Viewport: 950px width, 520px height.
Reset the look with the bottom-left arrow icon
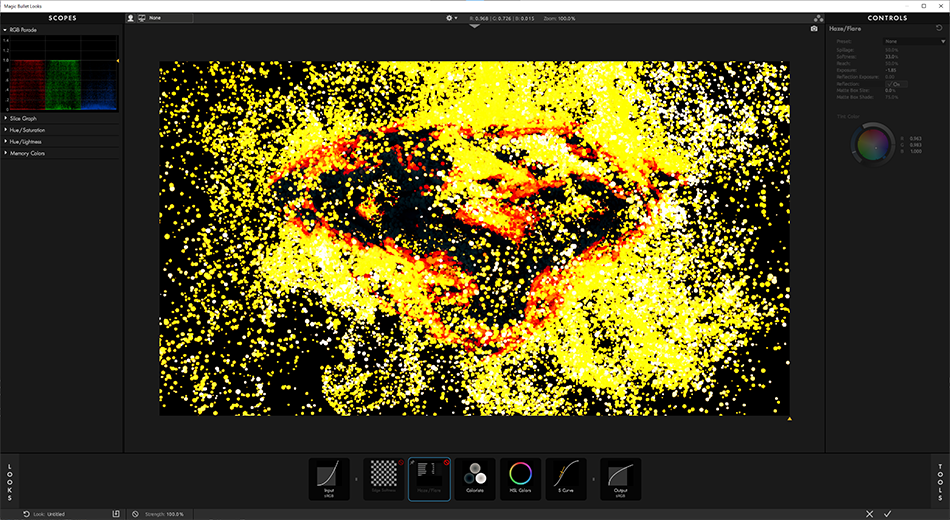[x=26, y=514]
